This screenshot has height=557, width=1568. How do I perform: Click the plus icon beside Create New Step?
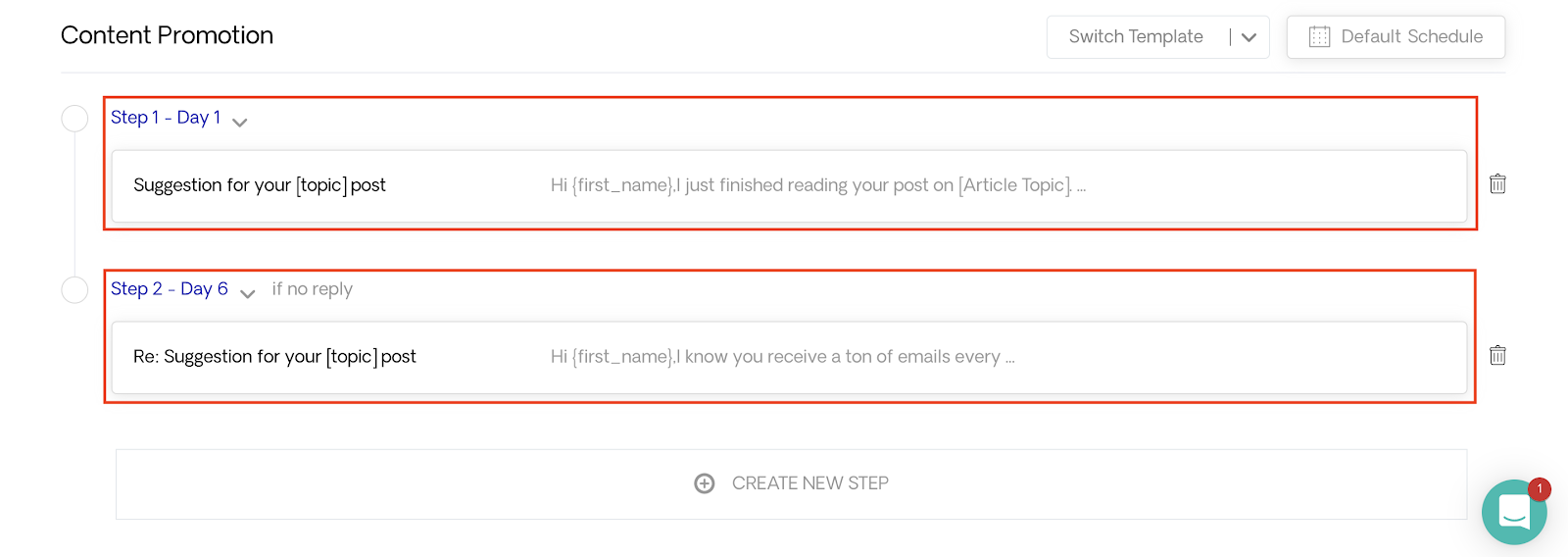tap(705, 483)
